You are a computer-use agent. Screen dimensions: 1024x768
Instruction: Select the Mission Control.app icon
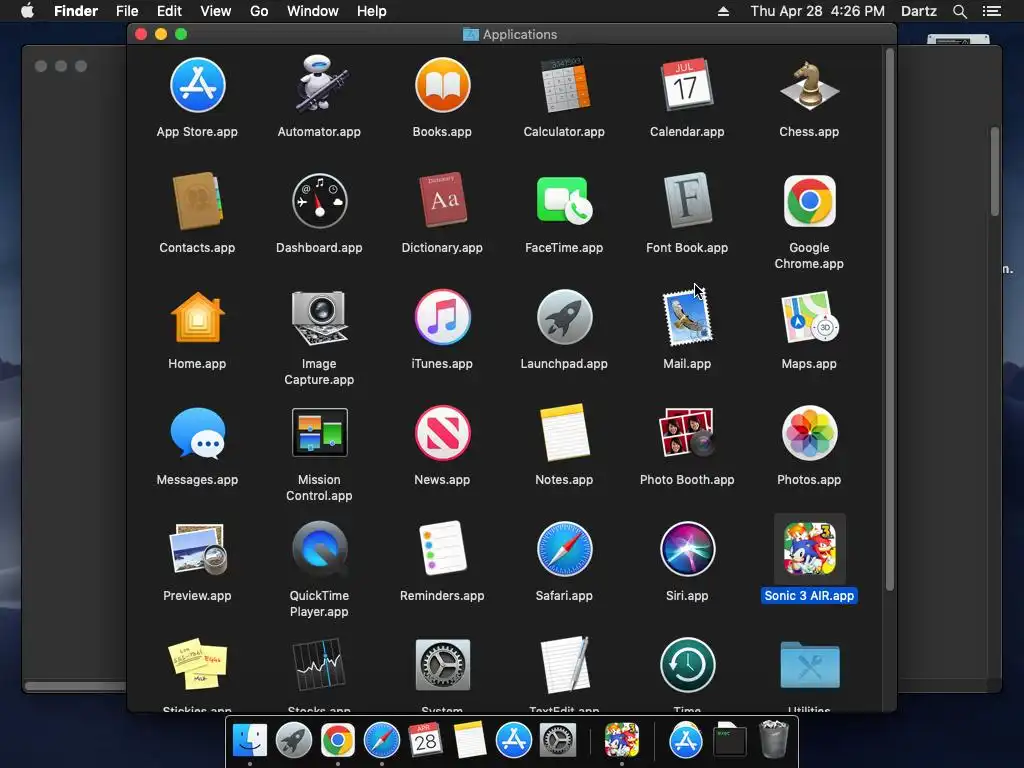pyautogui.click(x=319, y=433)
